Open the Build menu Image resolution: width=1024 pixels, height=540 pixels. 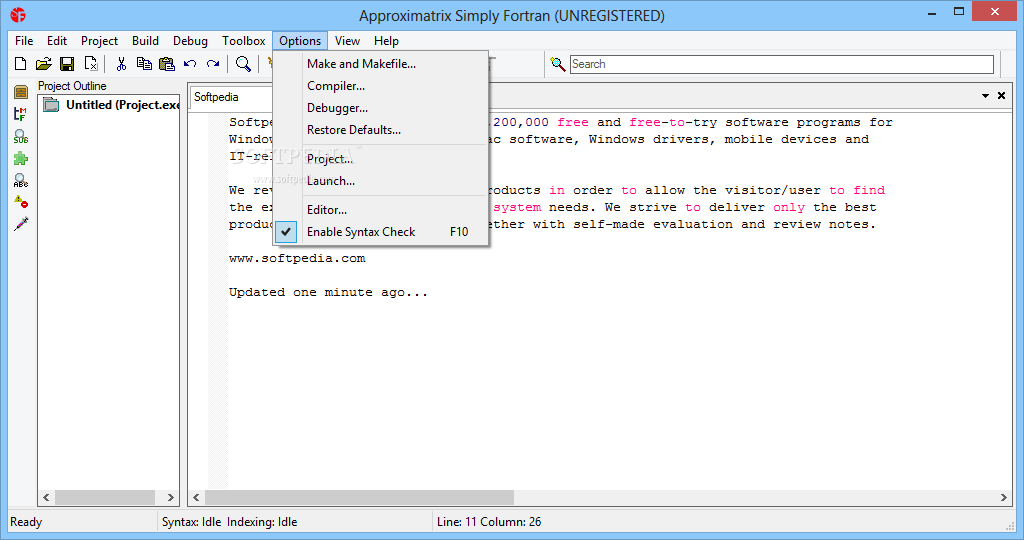pyautogui.click(x=145, y=40)
